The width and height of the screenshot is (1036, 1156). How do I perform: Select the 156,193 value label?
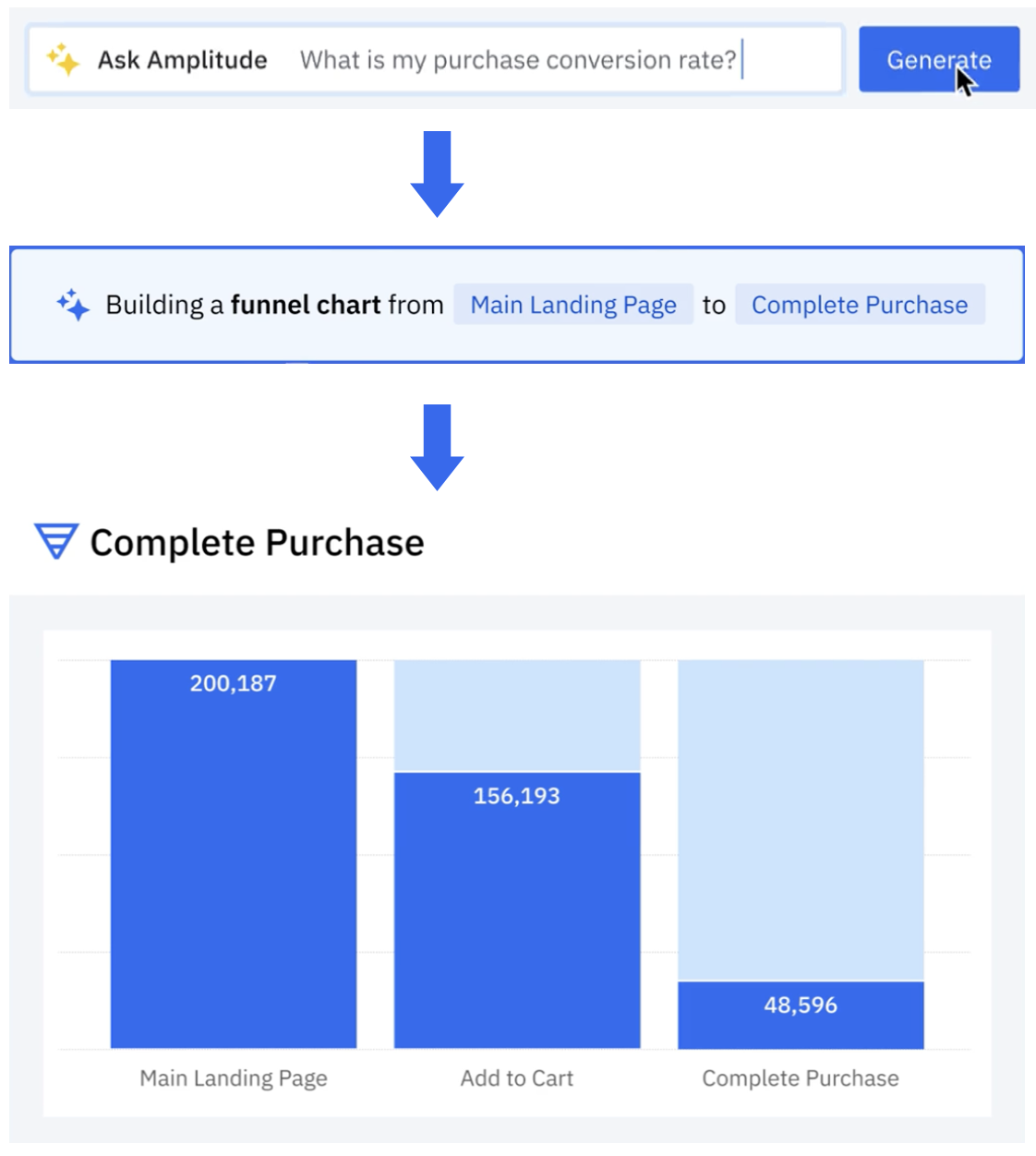[517, 795]
